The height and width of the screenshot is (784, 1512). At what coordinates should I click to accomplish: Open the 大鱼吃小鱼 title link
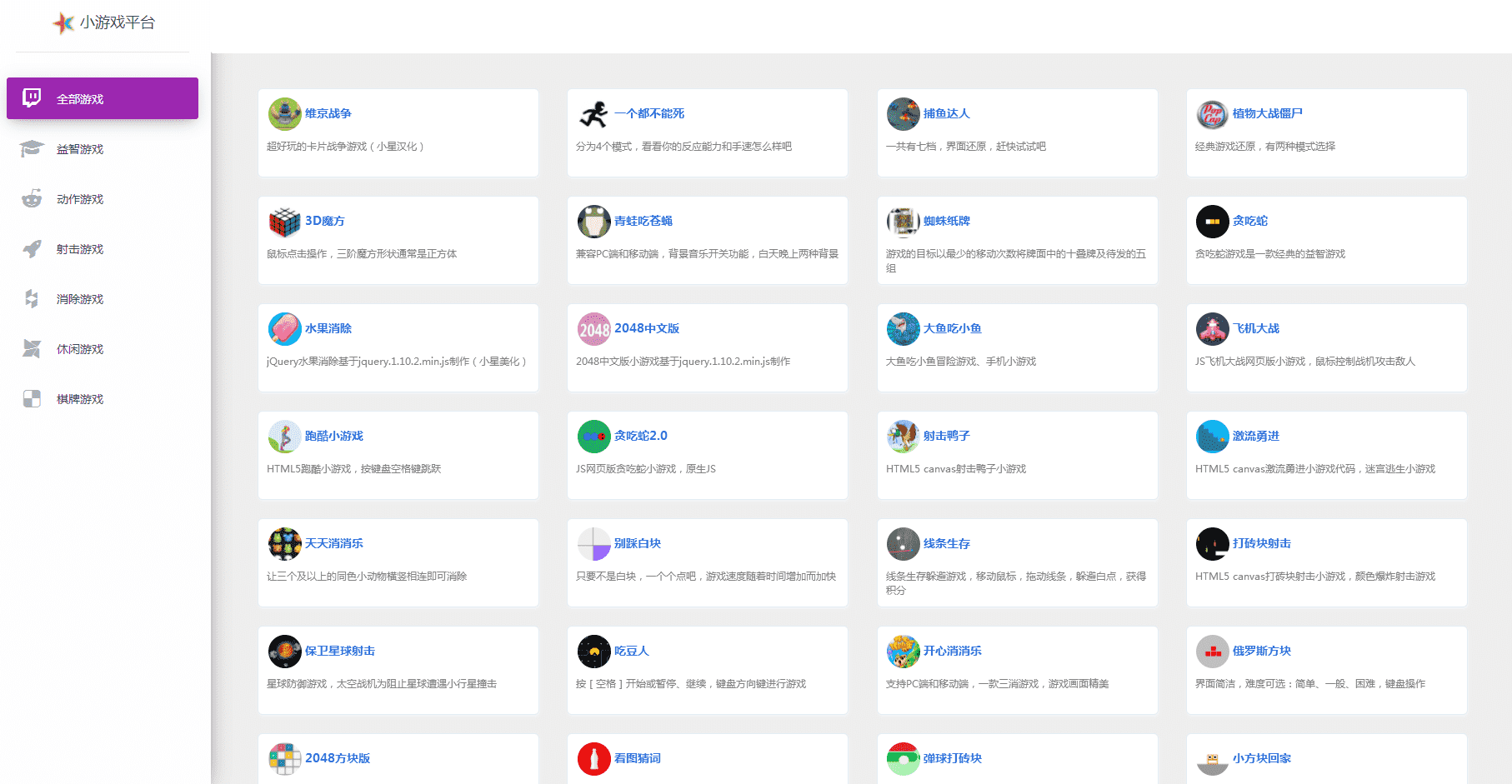953,328
